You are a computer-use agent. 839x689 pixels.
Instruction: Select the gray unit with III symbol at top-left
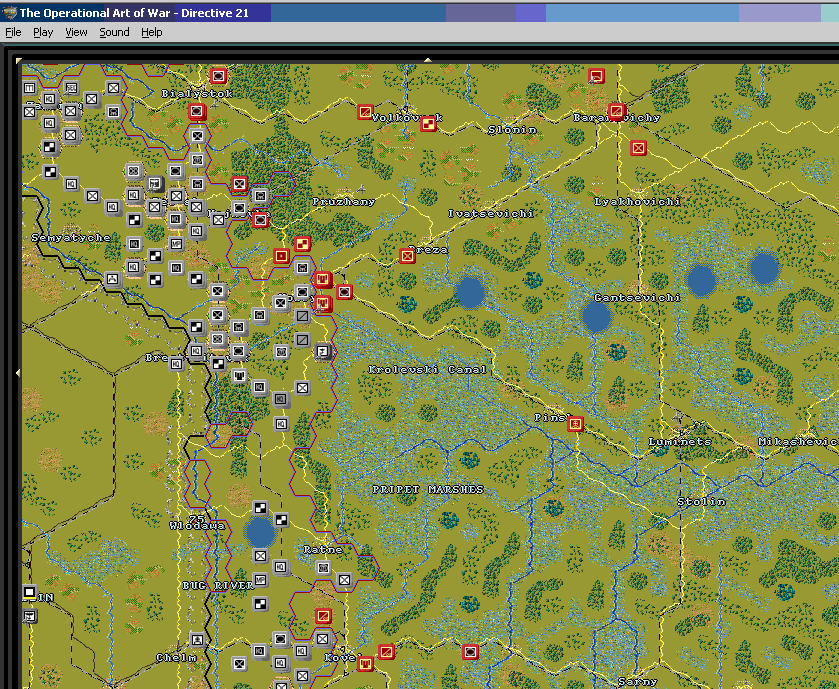(29, 88)
